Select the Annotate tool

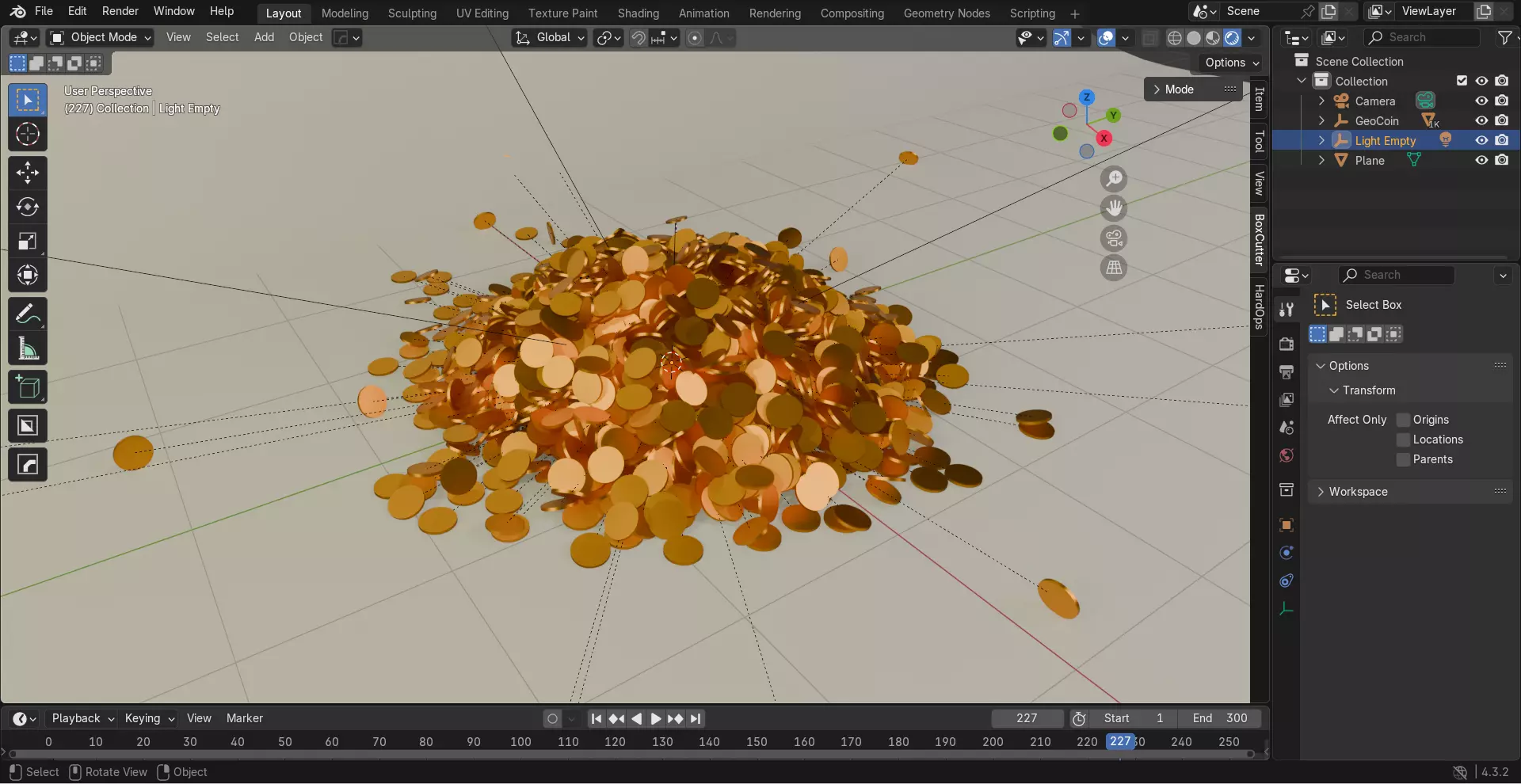[x=28, y=314]
